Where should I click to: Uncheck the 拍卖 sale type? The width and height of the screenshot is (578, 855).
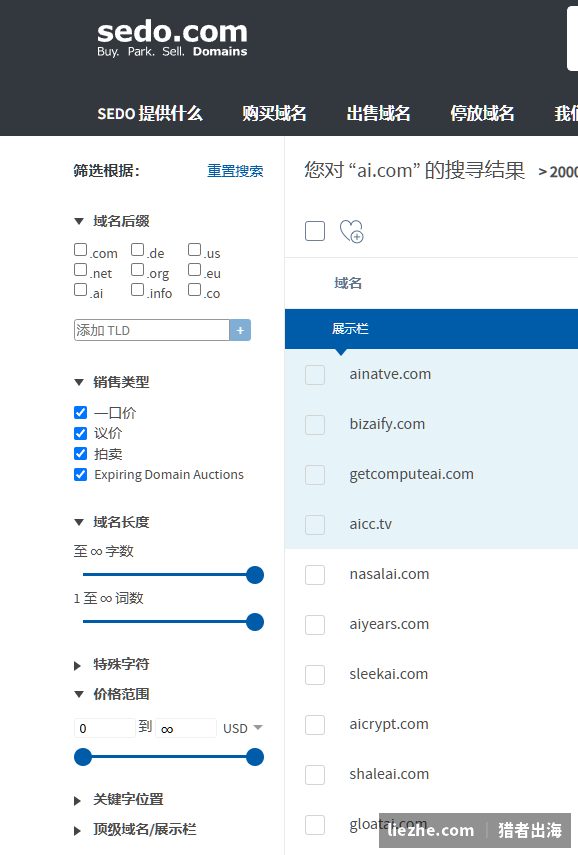[x=80, y=454]
